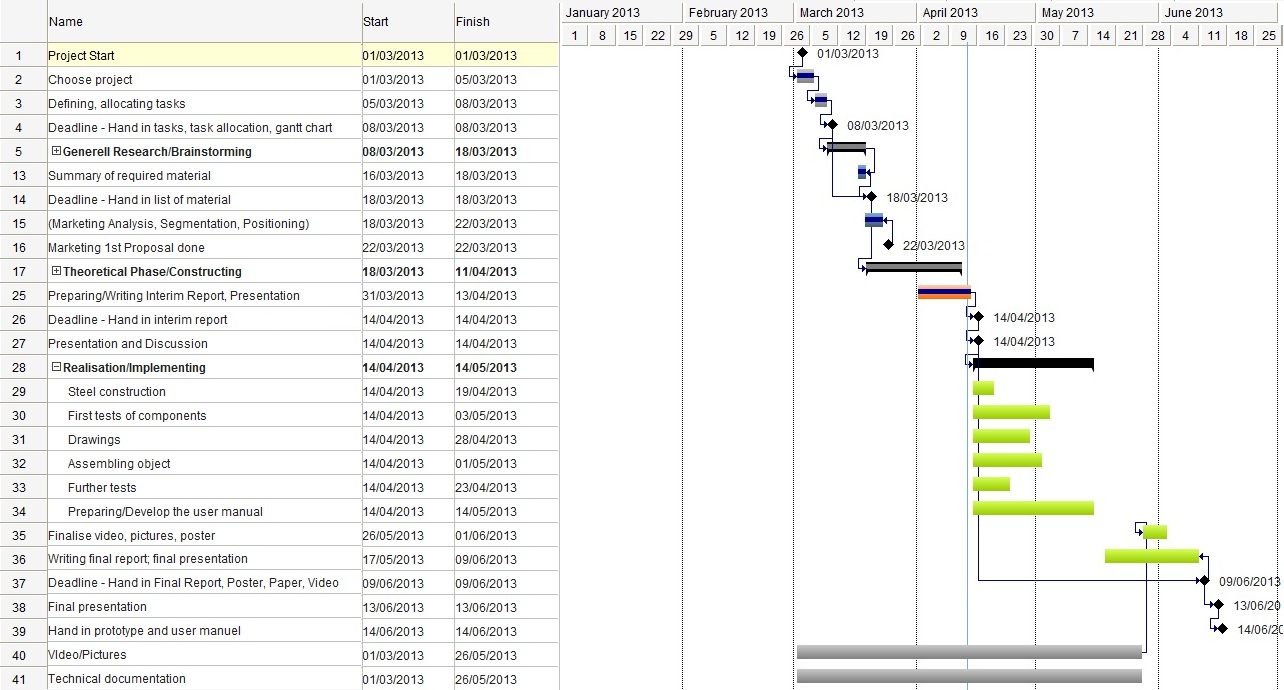The height and width of the screenshot is (690, 1284).
Task: Expand the Generell Research/Brainstorming group
Action: pyautogui.click(x=56, y=152)
